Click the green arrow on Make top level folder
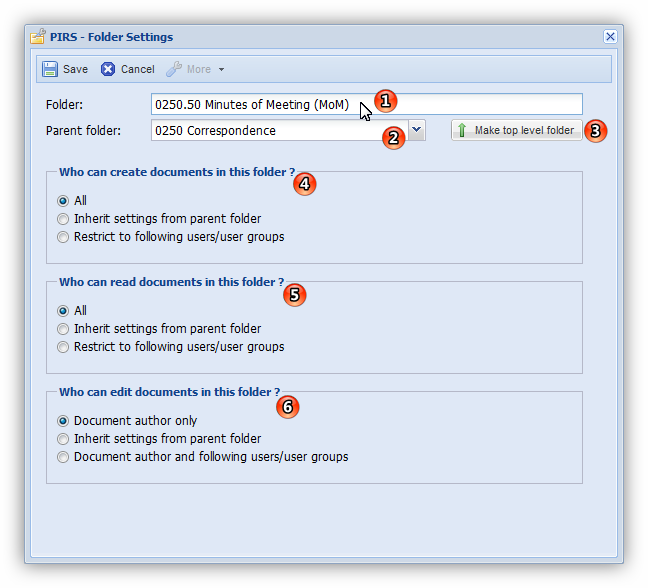The image size is (648, 588). point(461,131)
